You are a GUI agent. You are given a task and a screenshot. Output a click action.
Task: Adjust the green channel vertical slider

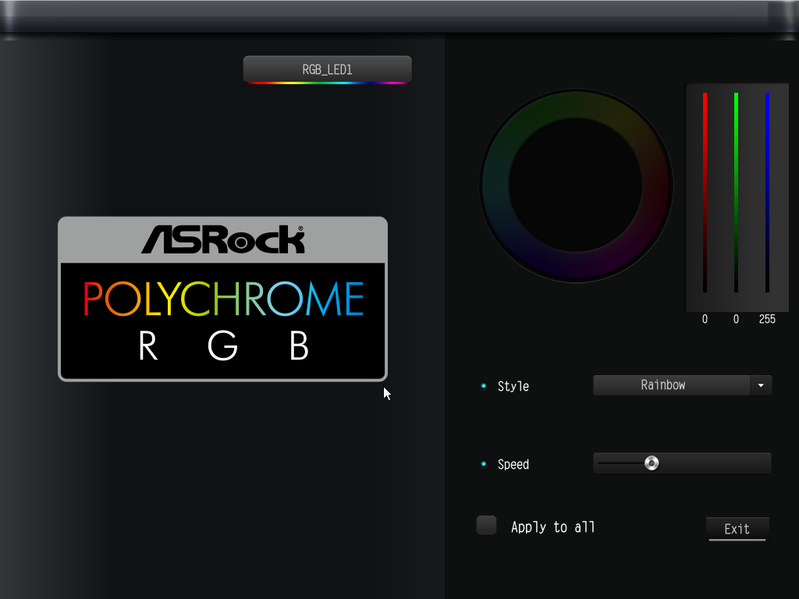coord(736,193)
